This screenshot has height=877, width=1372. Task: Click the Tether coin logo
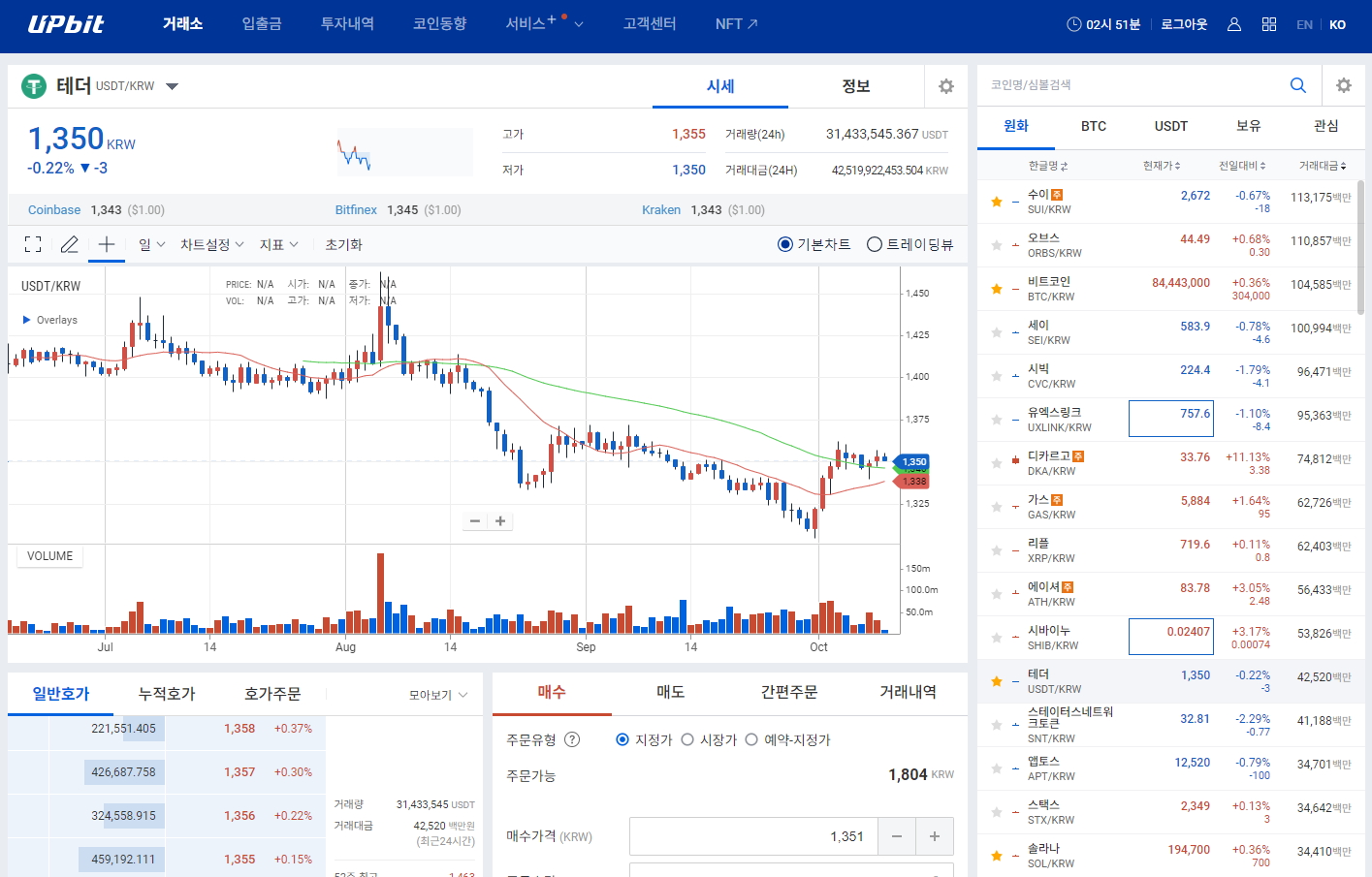pos(34,86)
